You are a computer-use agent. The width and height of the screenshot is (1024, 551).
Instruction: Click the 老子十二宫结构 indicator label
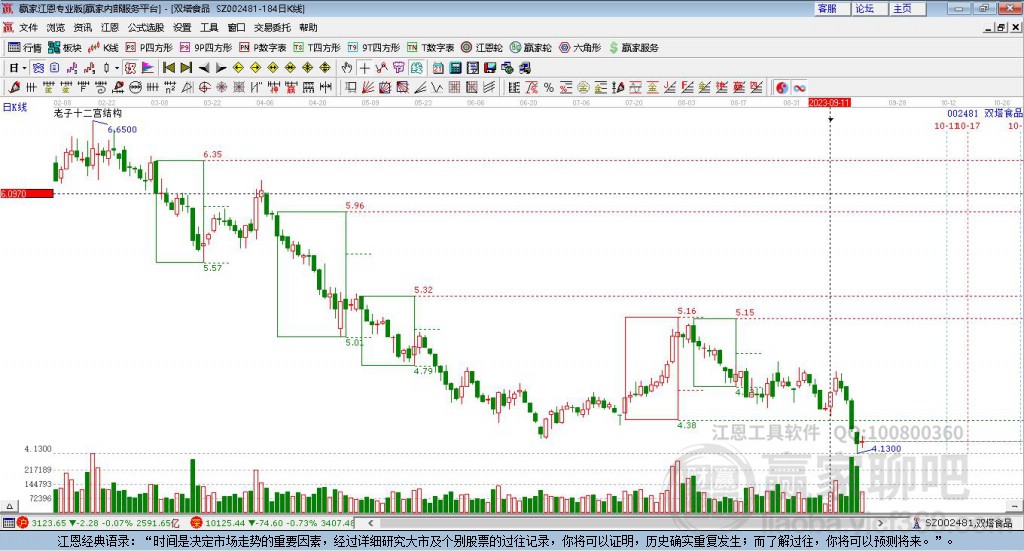click(88, 113)
